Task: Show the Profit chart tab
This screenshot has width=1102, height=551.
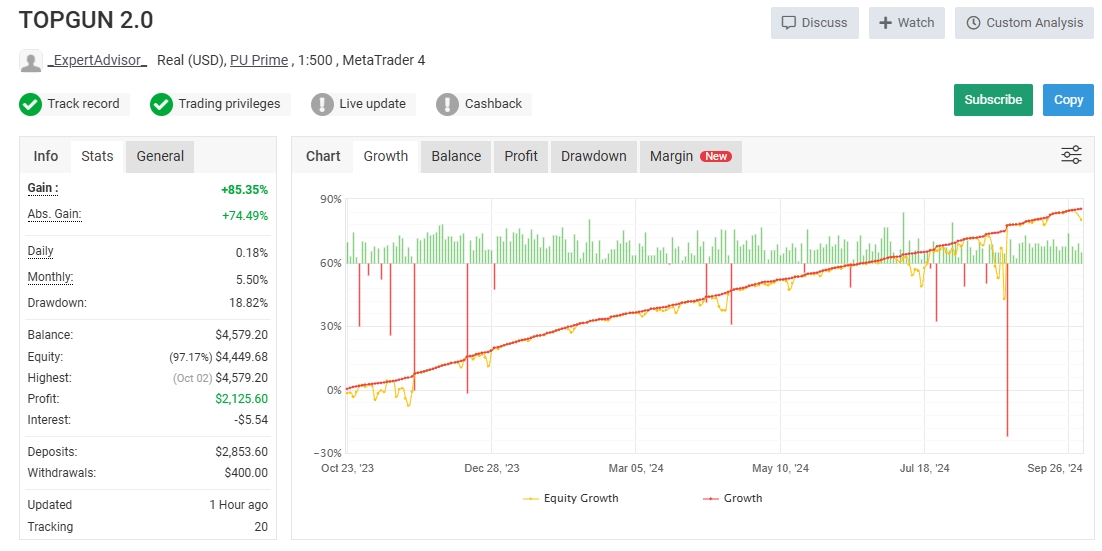Action: [x=521, y=156]
